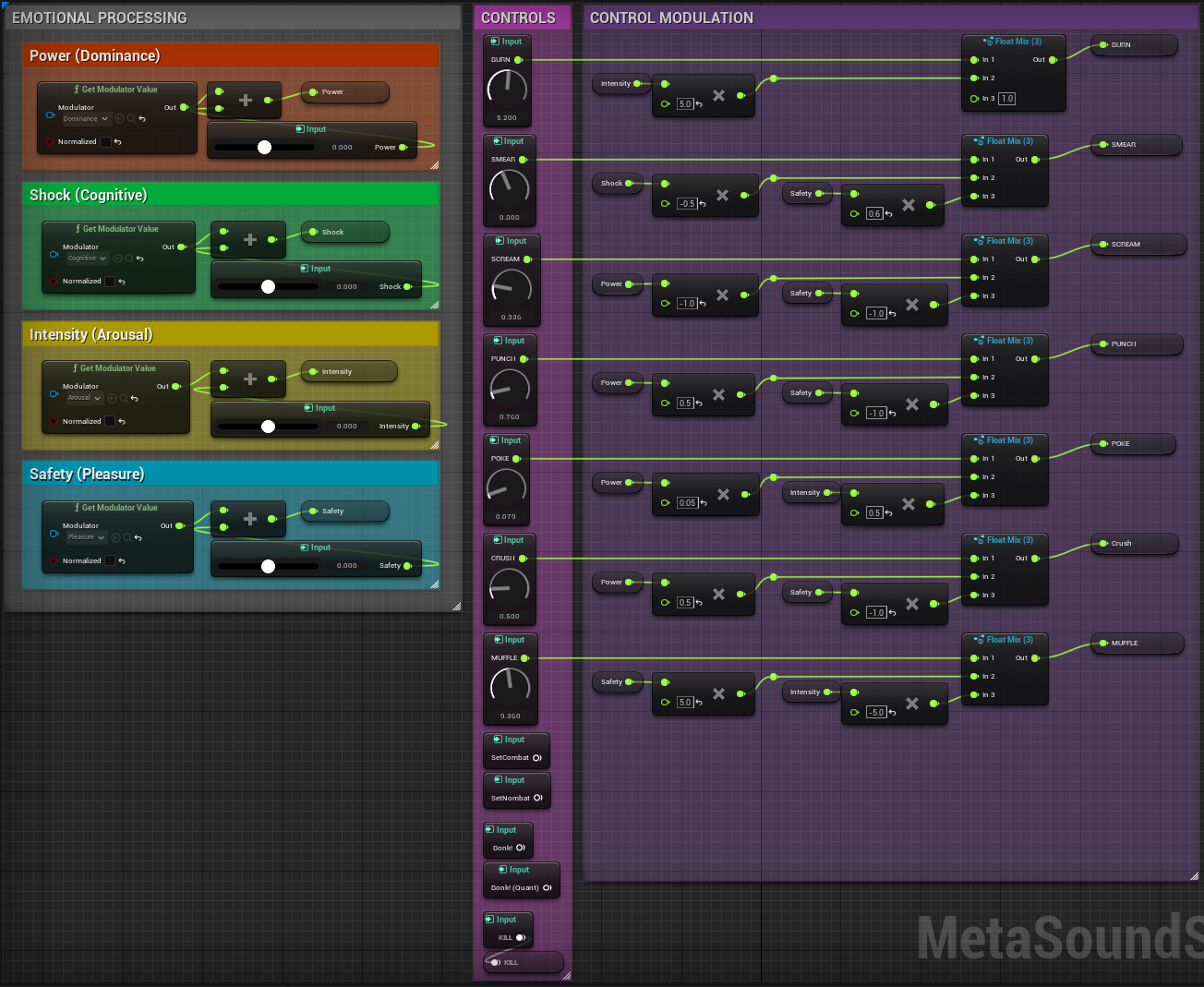
Task: Click the SetCombat trigger pin
Action: coord(537,758)
